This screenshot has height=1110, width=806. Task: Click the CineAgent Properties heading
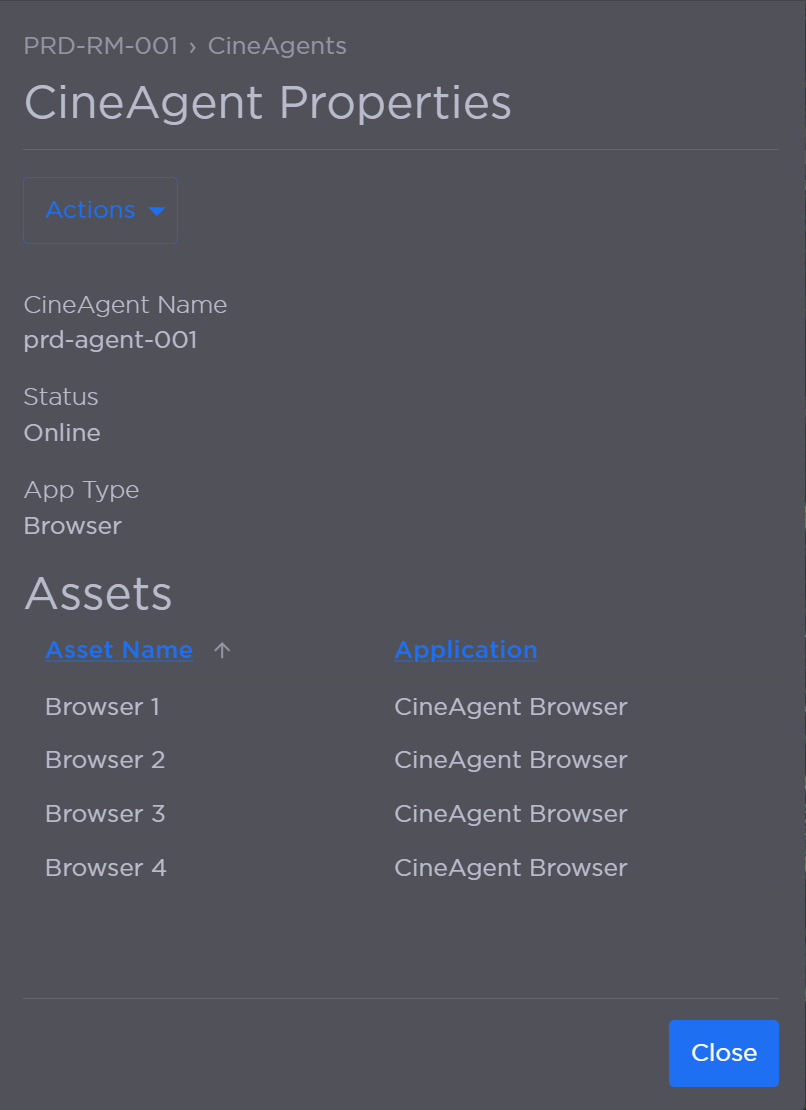coord(267,101)
